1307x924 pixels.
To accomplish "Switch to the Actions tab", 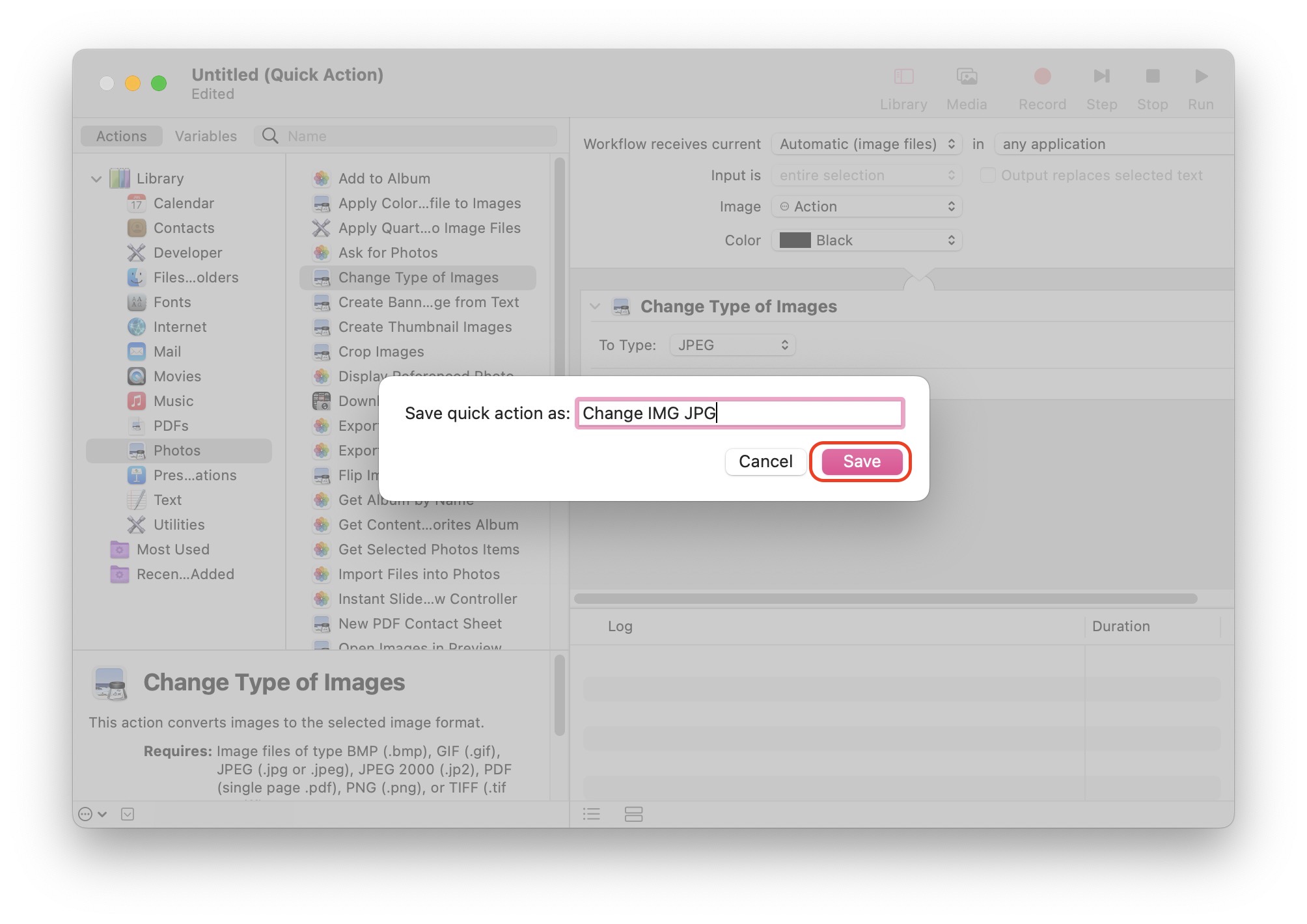I will 121,136.
